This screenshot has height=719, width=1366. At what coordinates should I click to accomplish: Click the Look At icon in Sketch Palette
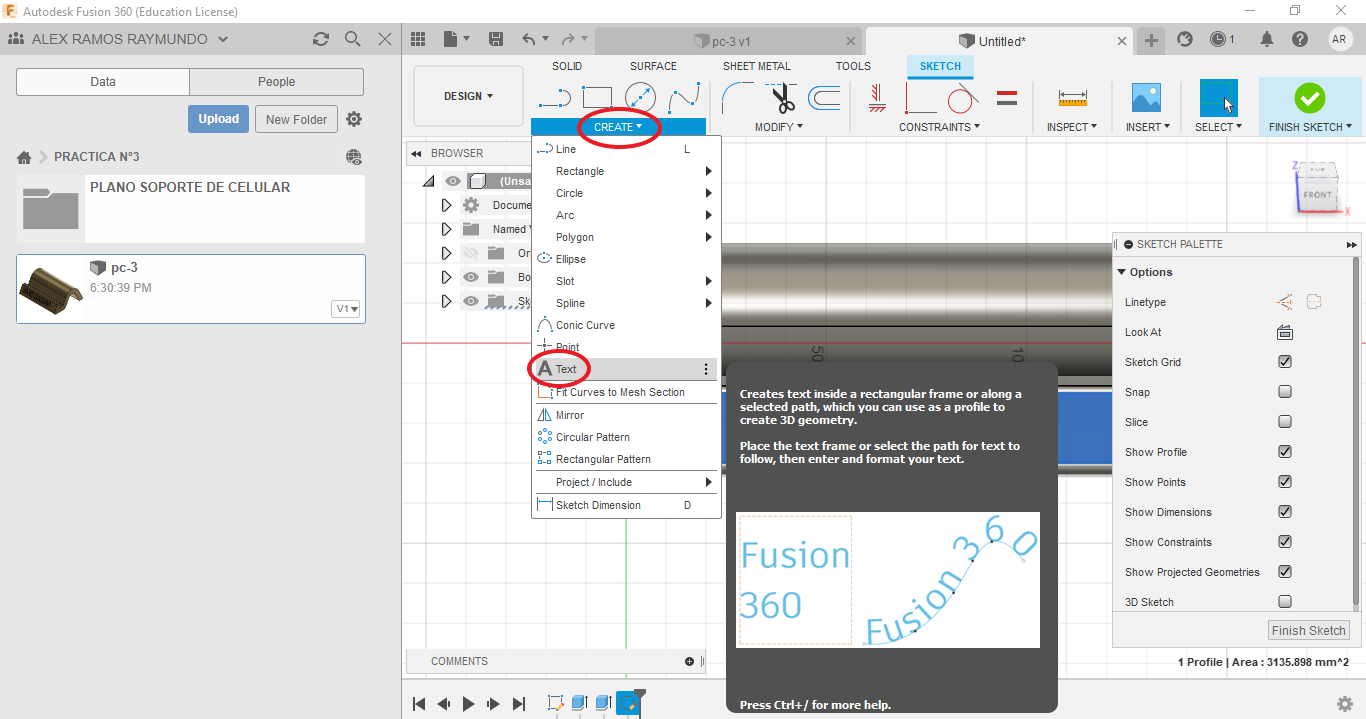click(1285, 332)
